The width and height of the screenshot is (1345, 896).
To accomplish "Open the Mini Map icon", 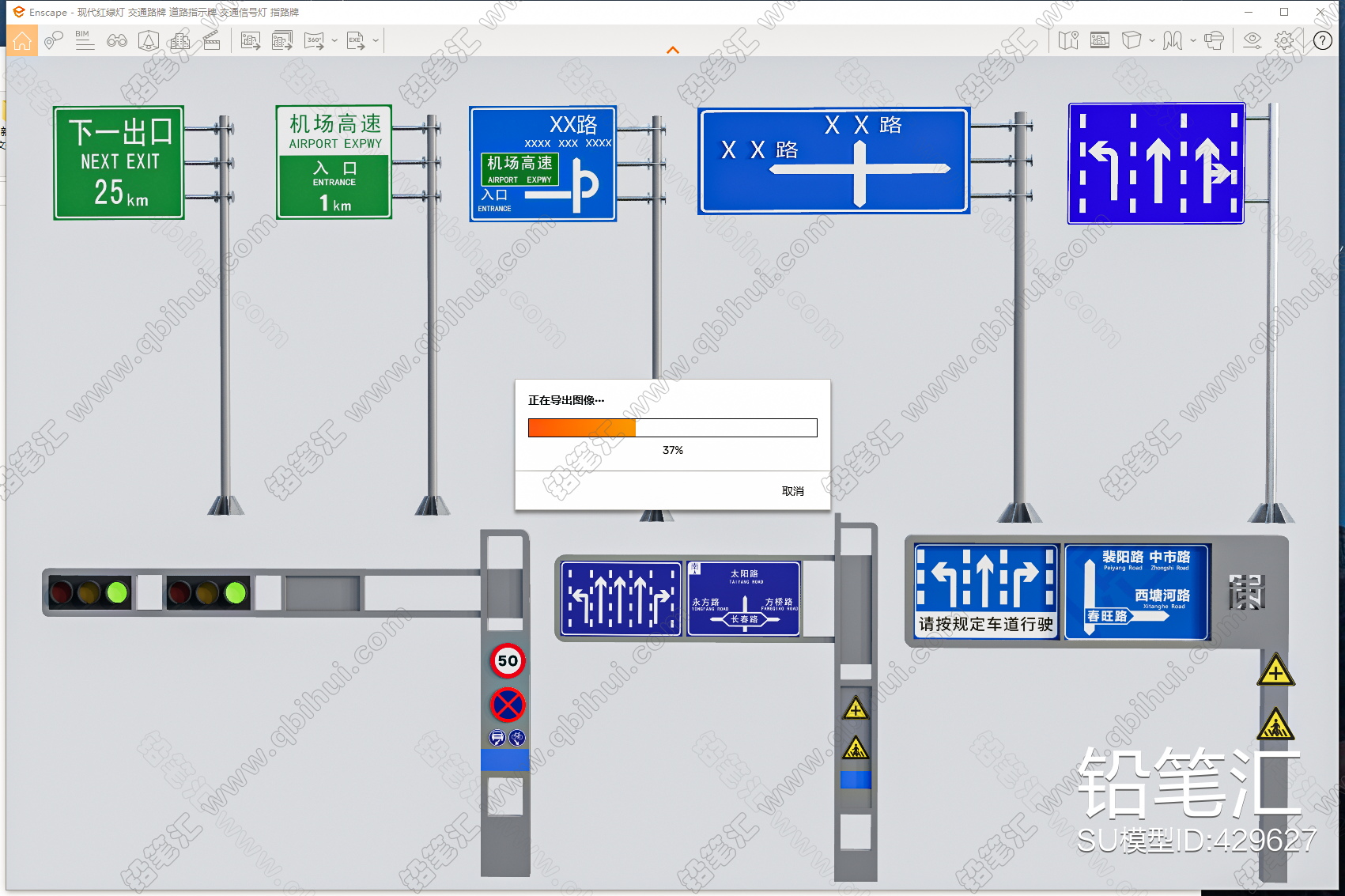I will [x=1068, y=40].
